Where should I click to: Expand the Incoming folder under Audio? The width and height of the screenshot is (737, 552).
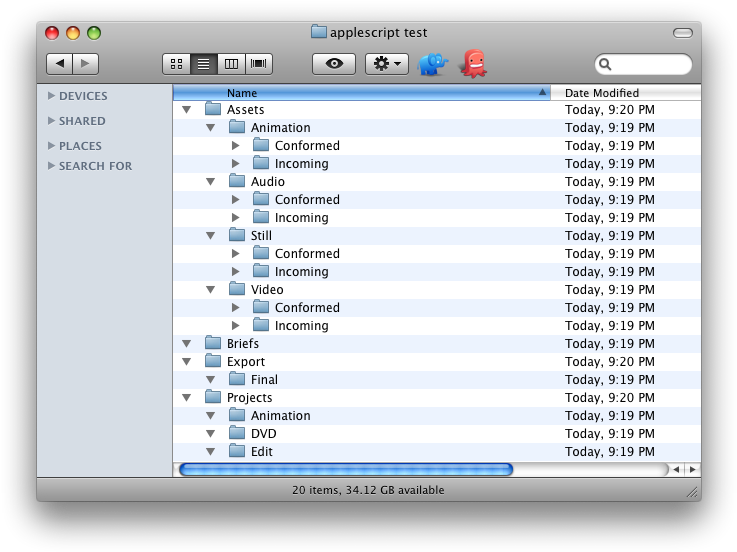[235, 218]
